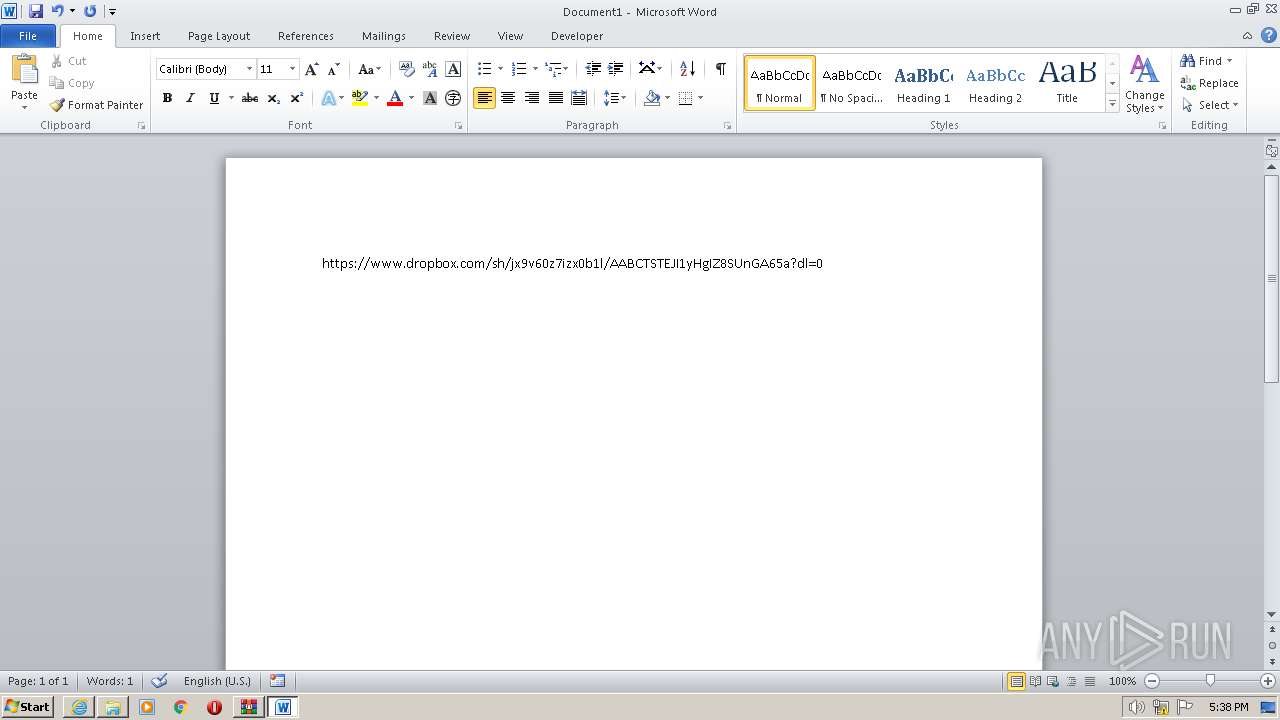Click the vertical scrollbar thumb

1272,278
